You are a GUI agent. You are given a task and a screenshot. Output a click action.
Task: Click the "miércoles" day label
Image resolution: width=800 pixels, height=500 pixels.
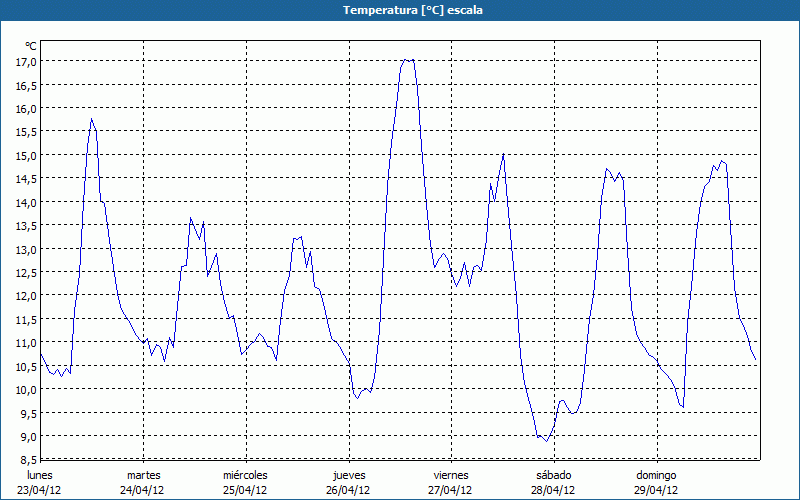click(245, 475)
